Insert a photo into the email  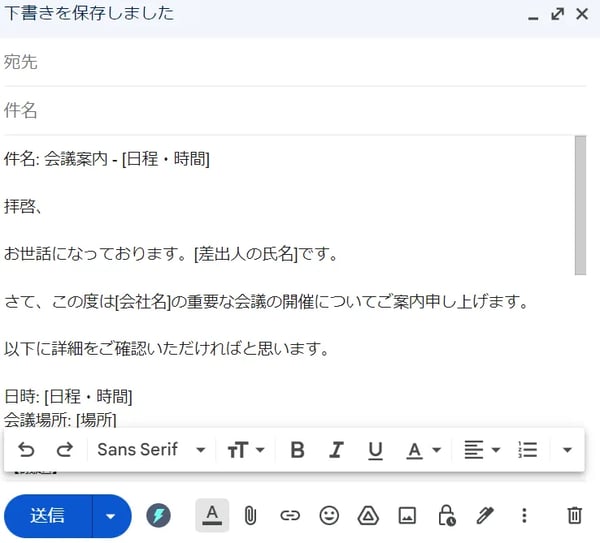(x=407, y=515)
